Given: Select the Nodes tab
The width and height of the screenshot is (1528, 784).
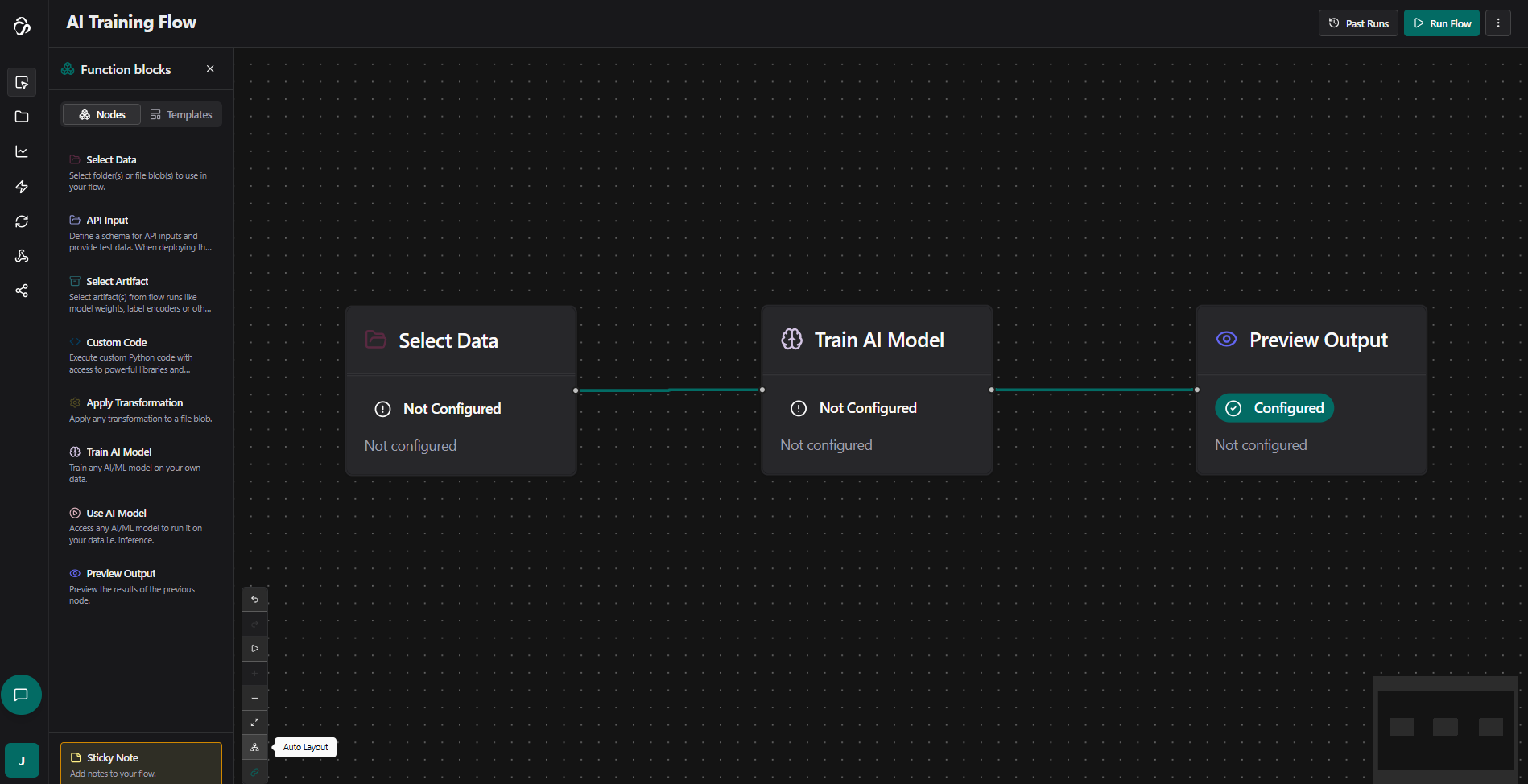Looking at the screenshot, I should 102,115.
